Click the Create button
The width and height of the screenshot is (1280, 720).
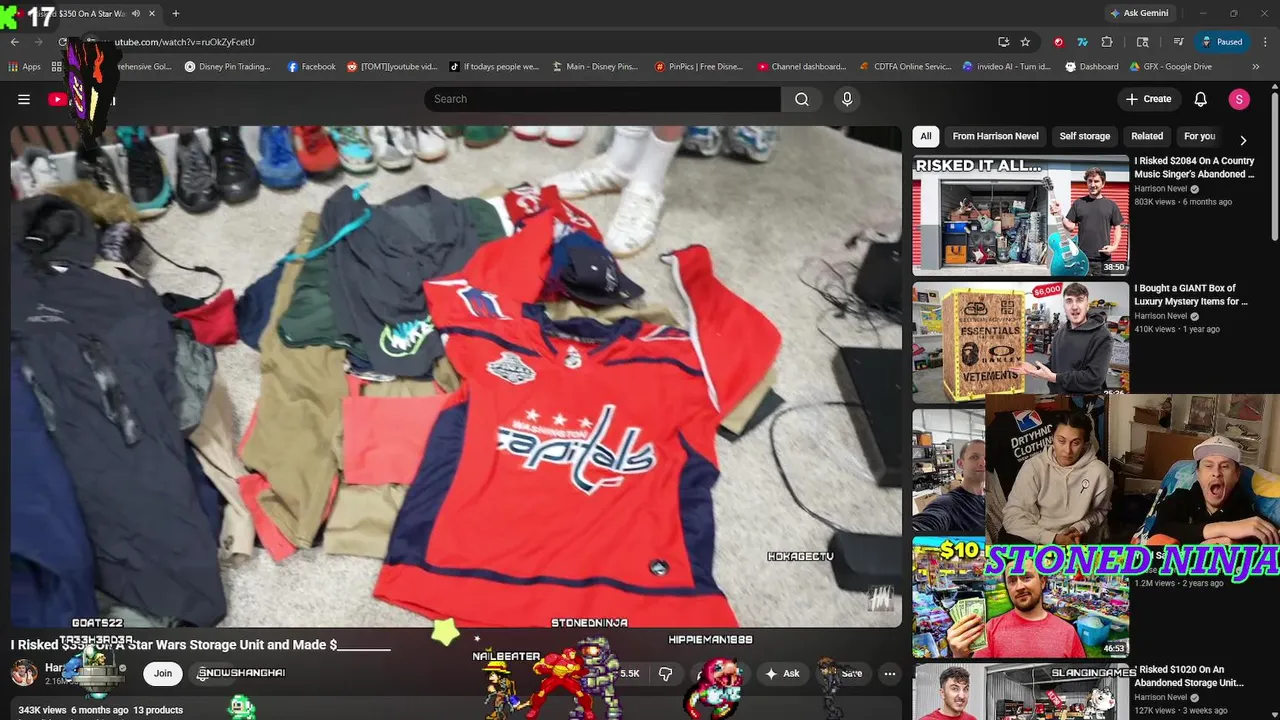coord(1148,99)
